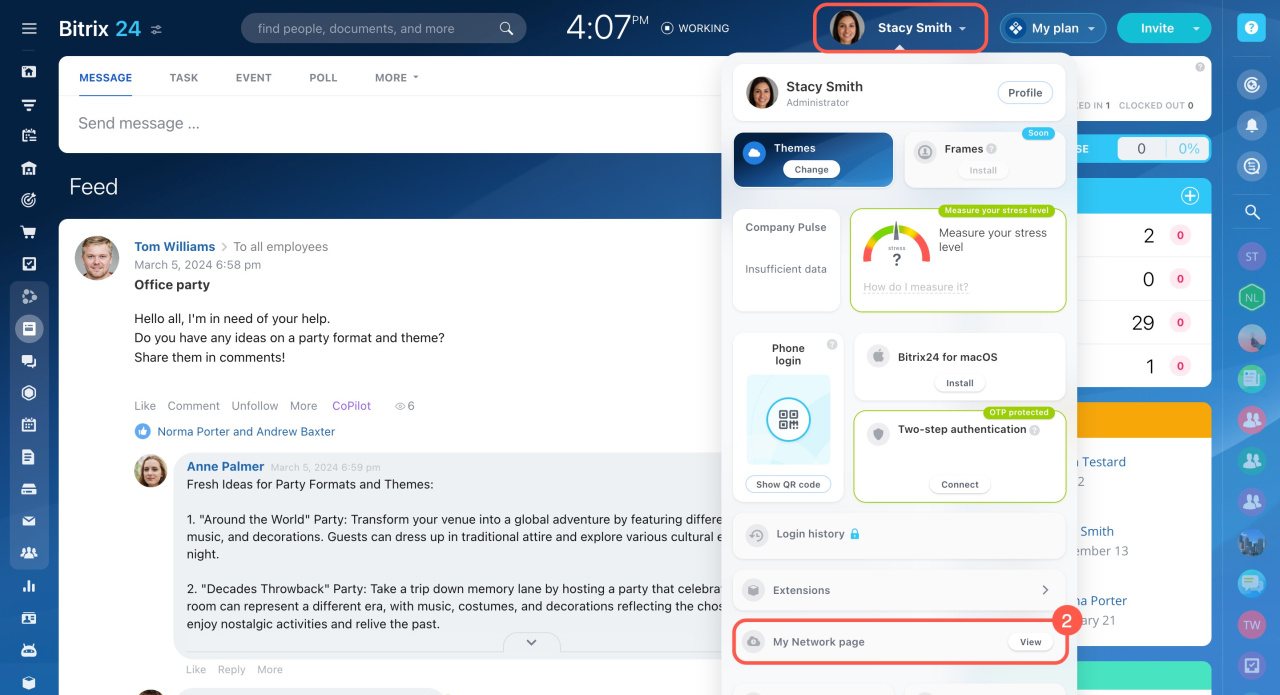Open the calendar icon in left sidebar
Viewport: 1280px width, 695px height.
pos(29,424)
